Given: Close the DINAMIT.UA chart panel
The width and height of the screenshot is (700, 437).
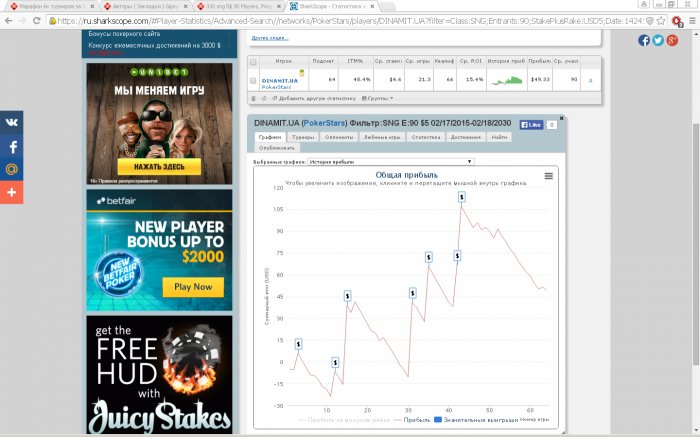Looking at the screenshot, I should 562,118.
